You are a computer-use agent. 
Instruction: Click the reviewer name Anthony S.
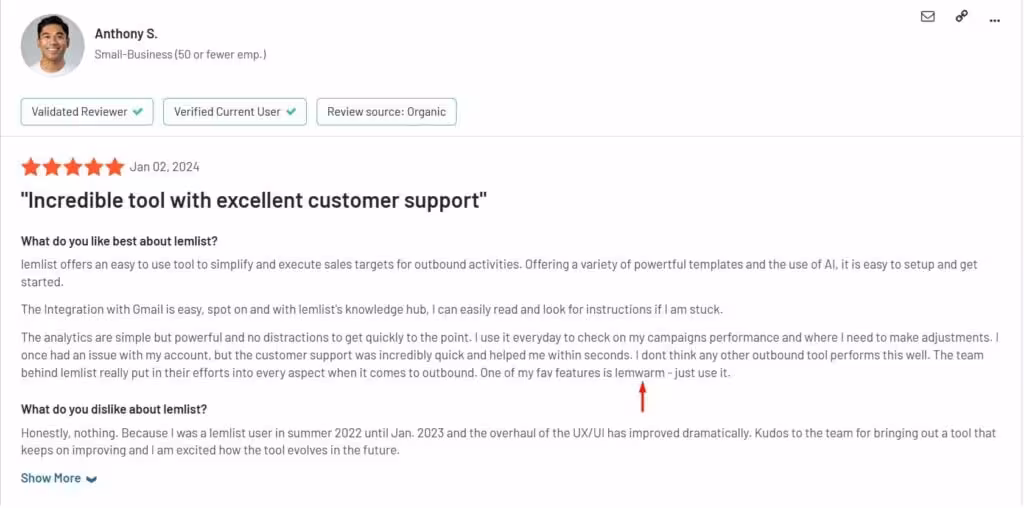coord(125,34)
